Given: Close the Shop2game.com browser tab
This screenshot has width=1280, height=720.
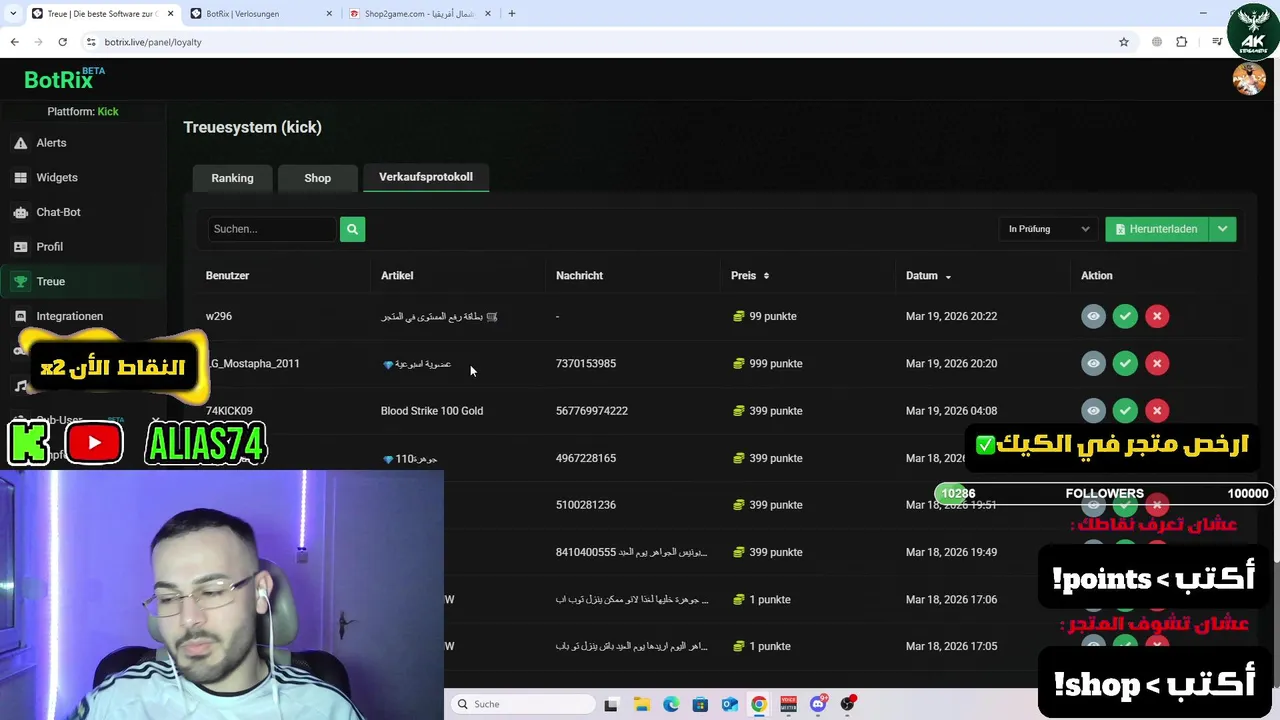Looking at the screenshot, I should tap(489, 13).
